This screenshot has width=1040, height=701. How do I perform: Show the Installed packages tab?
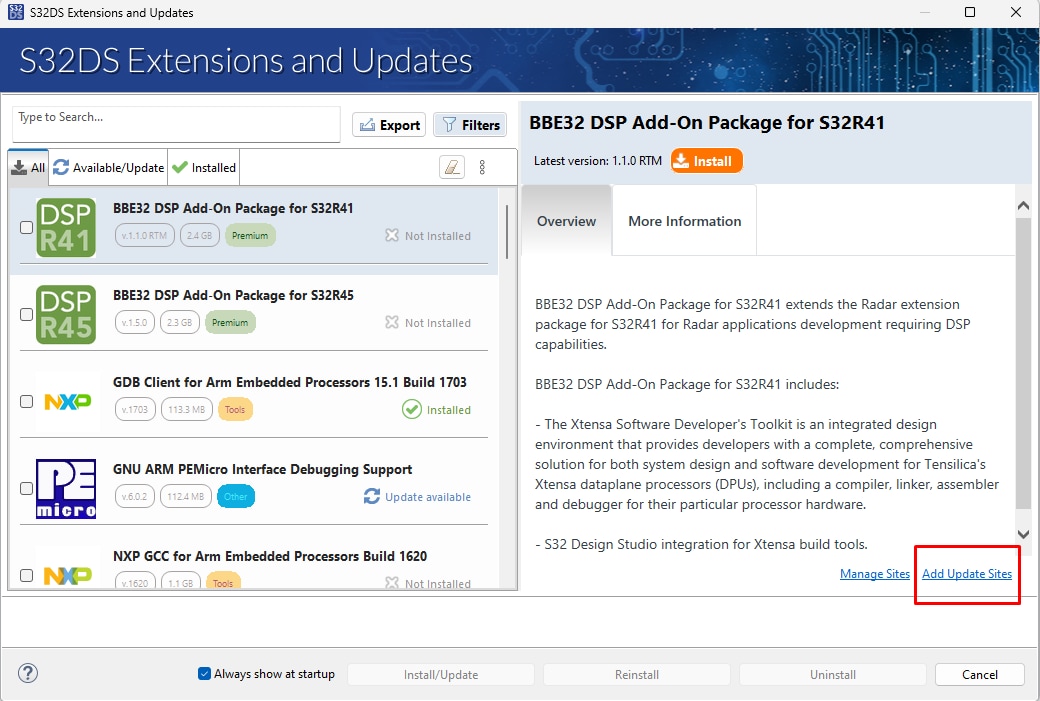pyautogui.click(x=204, y=168)
